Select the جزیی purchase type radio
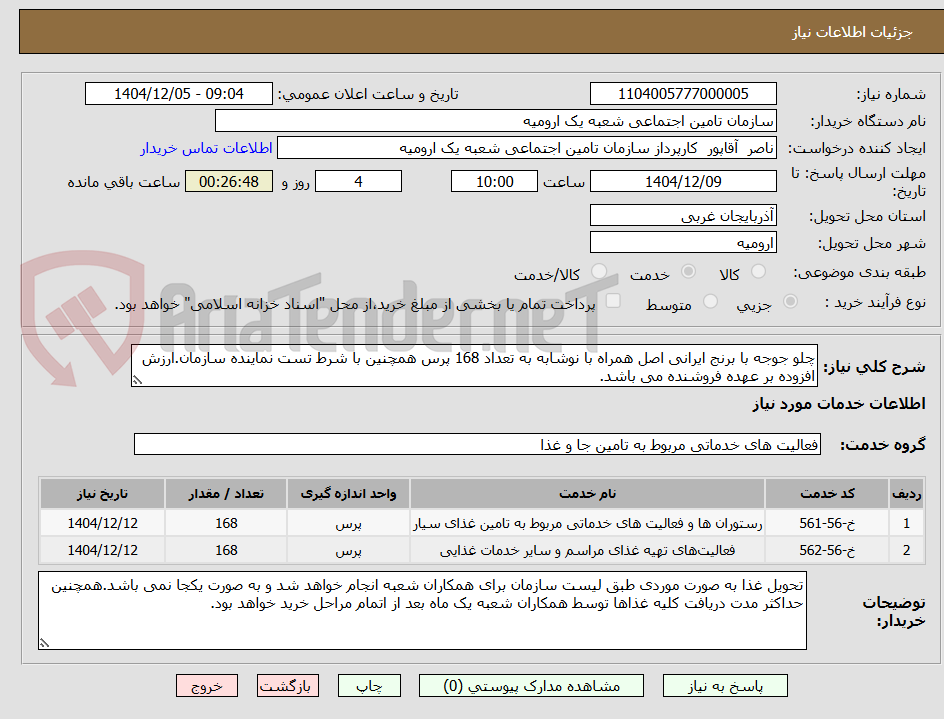This screenshot has height=719, width=944. coord(790,301)
